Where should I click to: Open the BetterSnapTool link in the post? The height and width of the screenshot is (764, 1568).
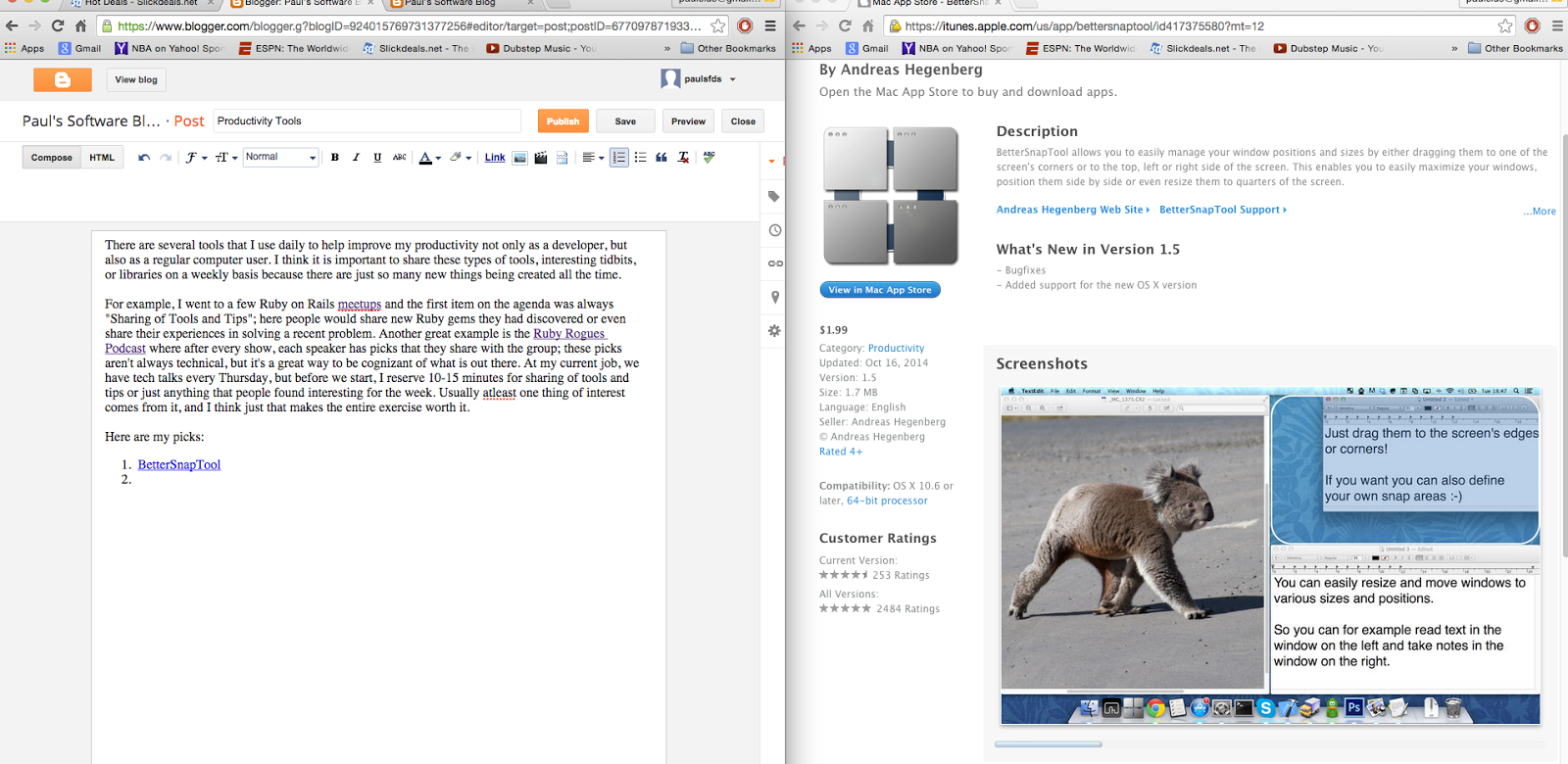click(x=179, y=464)
